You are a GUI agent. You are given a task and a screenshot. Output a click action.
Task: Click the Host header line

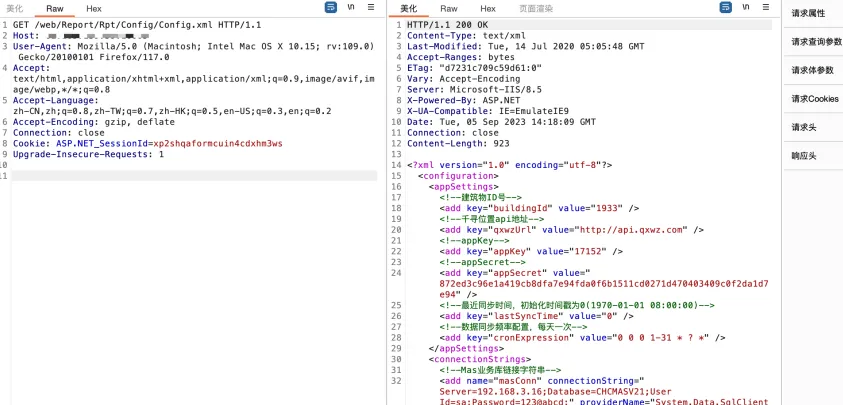click(x=81, y=35)
